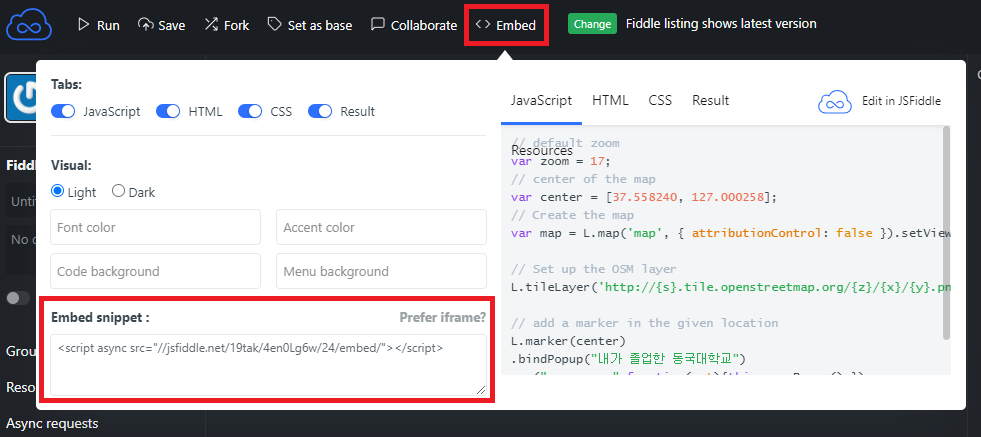
Task: Click the L.marker(center) code line
Action: pyautogui.click(x=568, y=341)
